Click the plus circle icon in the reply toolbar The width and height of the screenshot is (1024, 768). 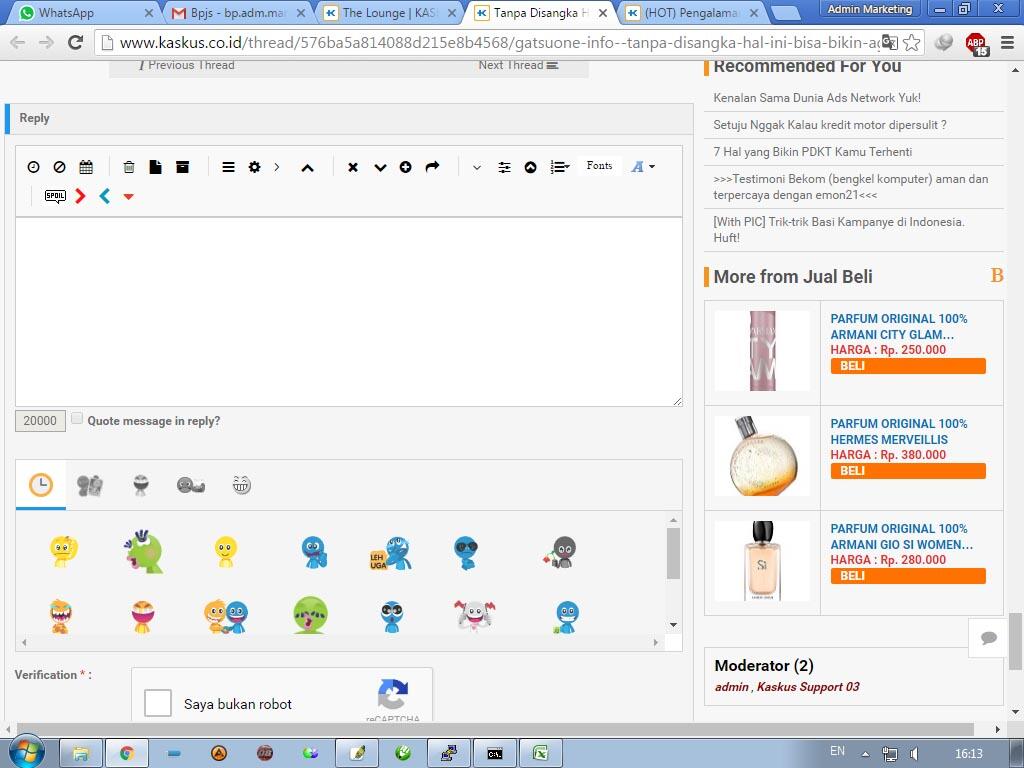(x=406, y=167)
